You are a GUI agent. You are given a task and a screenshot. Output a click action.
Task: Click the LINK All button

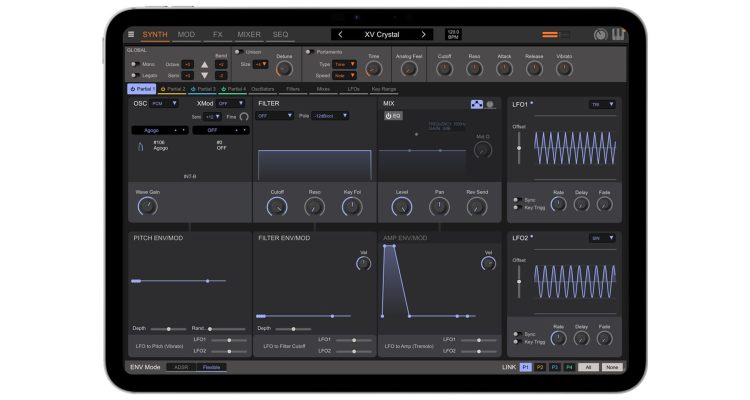point(588,367)
